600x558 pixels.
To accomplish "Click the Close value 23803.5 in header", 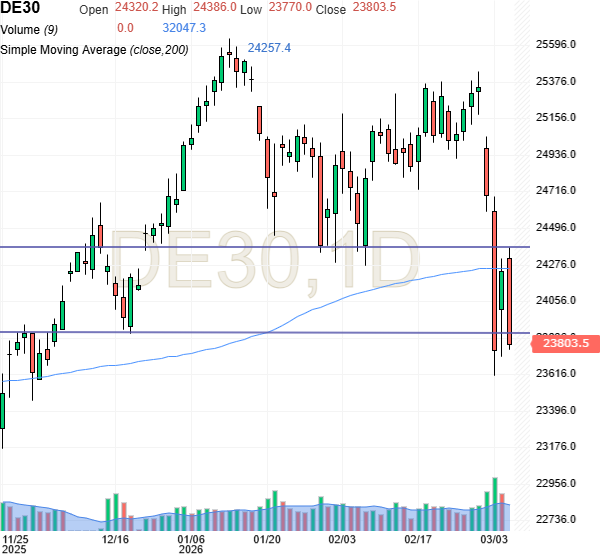I will point(375,9).
